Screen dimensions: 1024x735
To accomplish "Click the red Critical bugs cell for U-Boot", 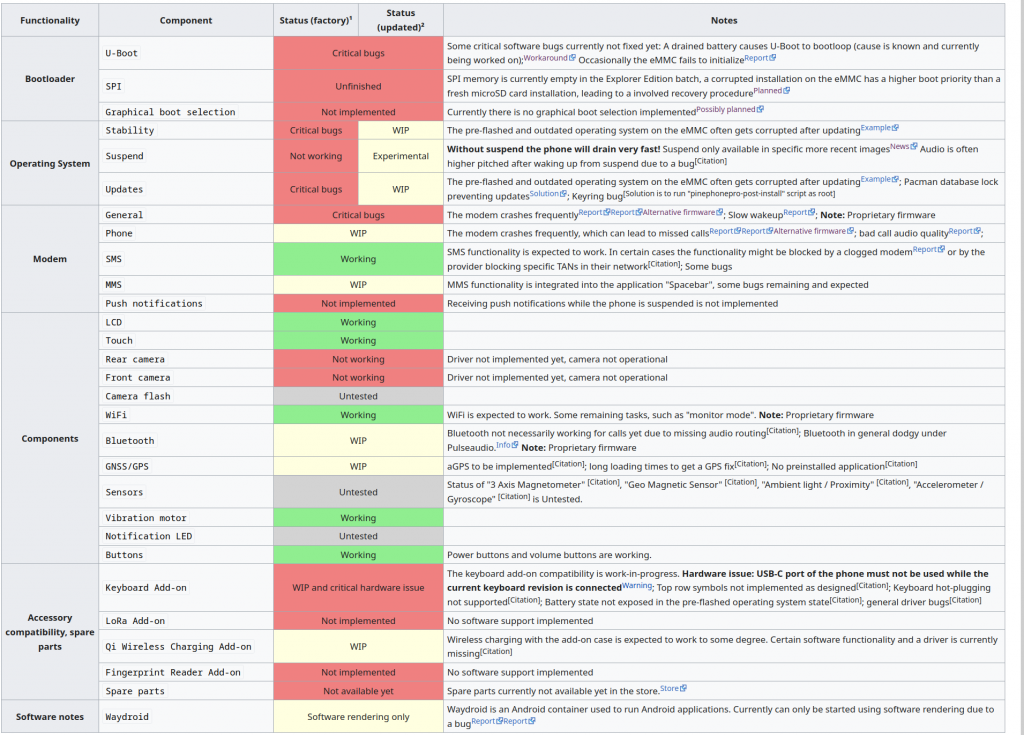I will [x=358, y=53].
